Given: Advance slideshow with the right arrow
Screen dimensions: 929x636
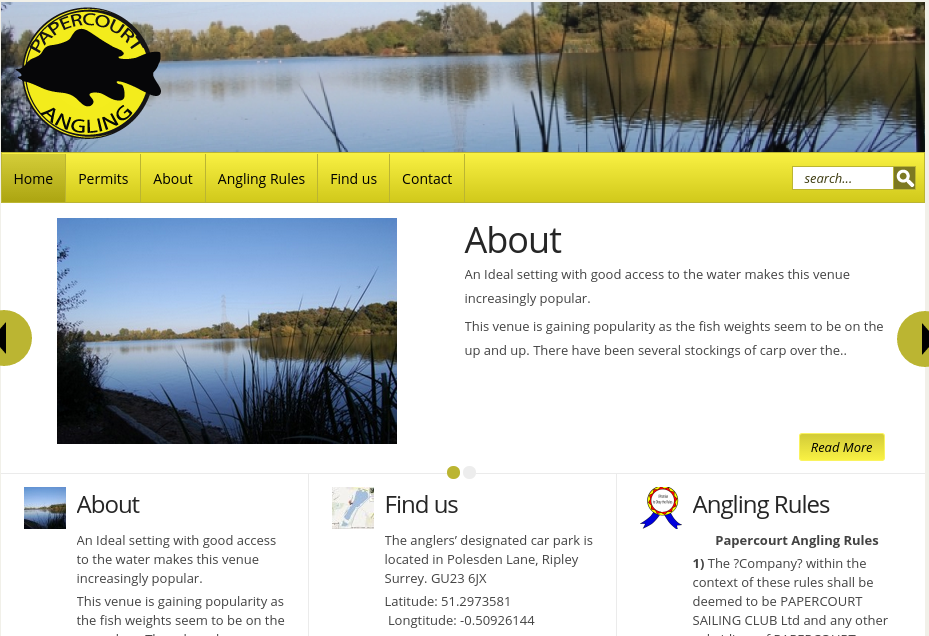Looking at the screenshot, I should tap(914, 339).
